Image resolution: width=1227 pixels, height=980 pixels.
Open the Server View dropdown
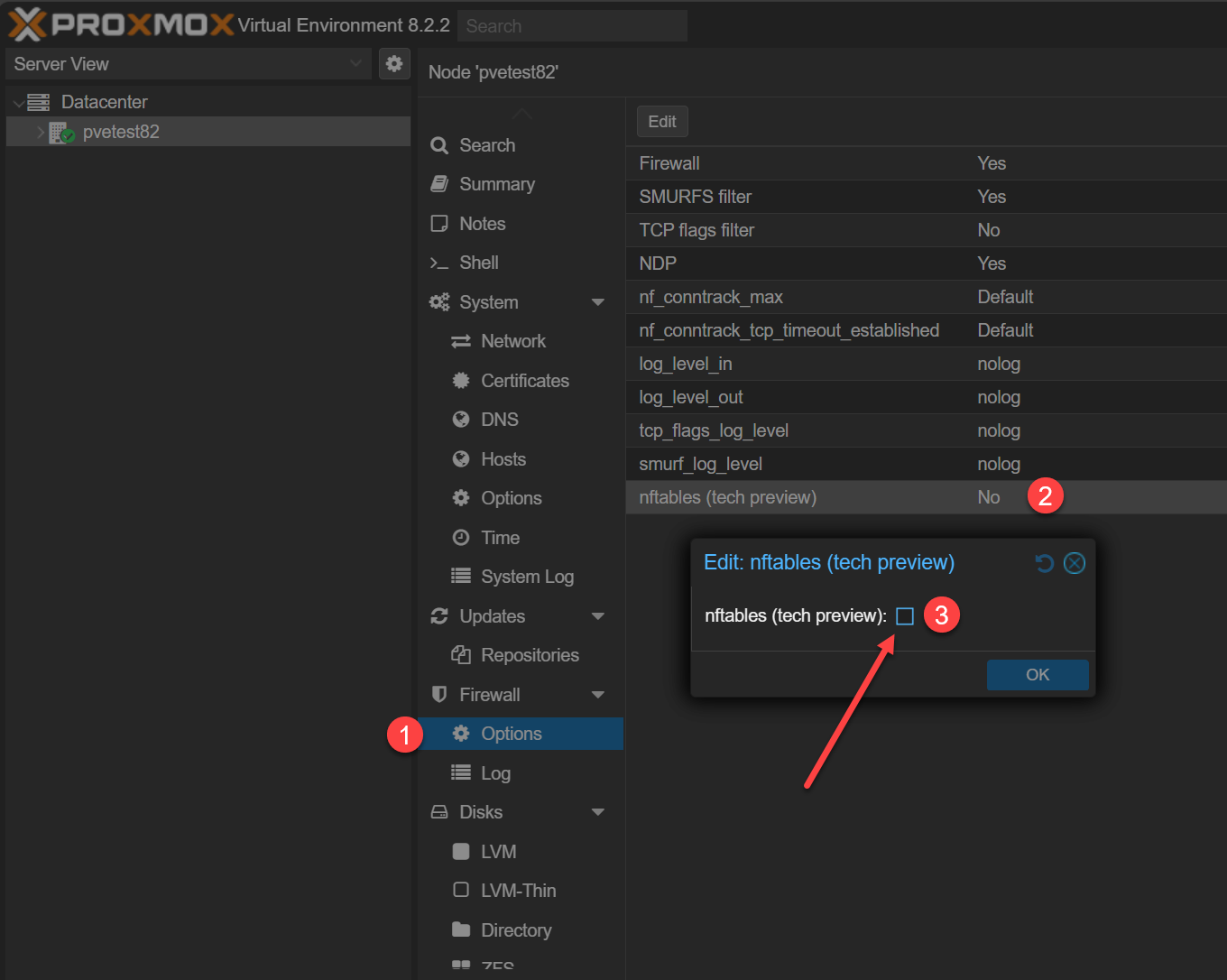(355, 64)
